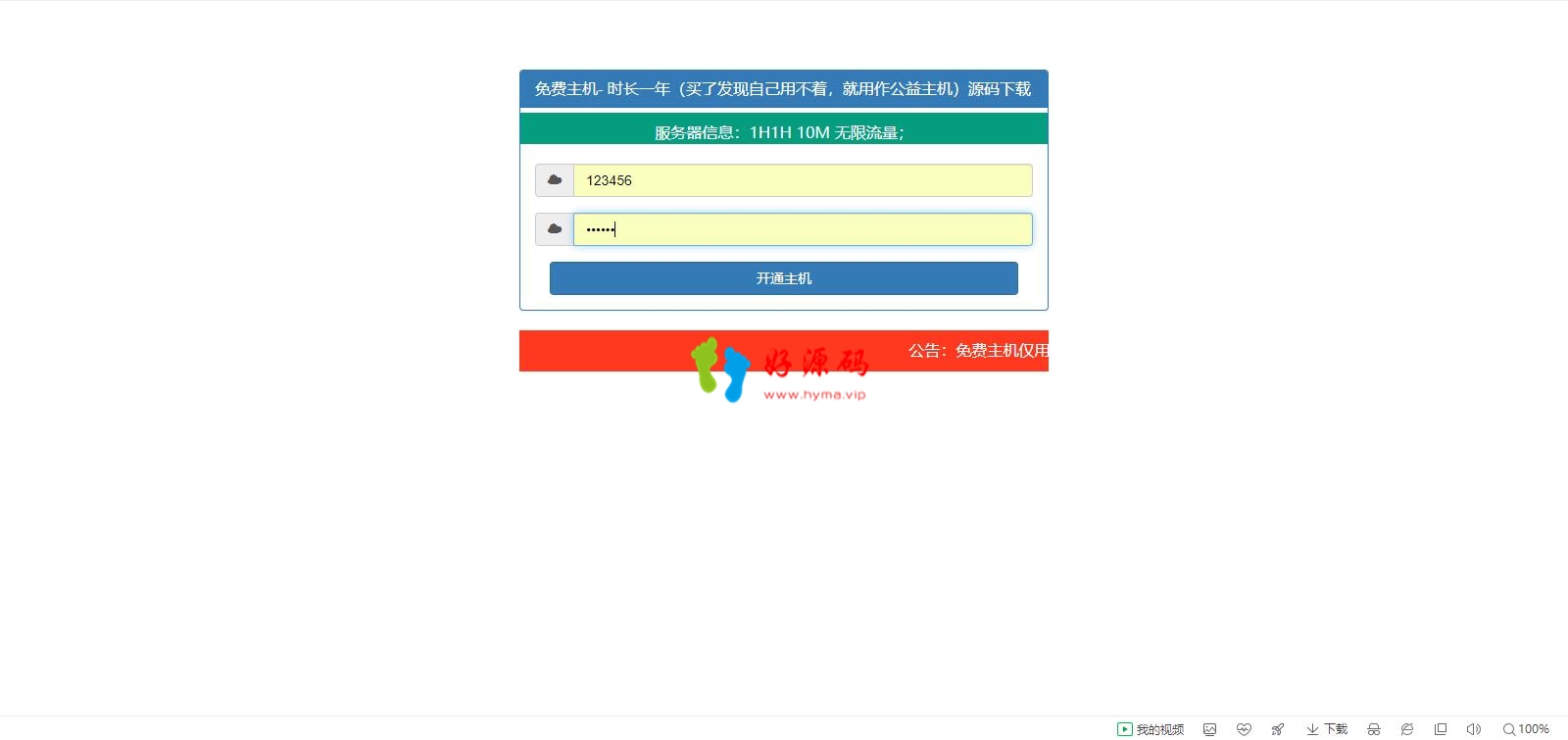Click the password field with masked dots
This screenshot has width=1568, height=740.
click(x=803, y=229)
